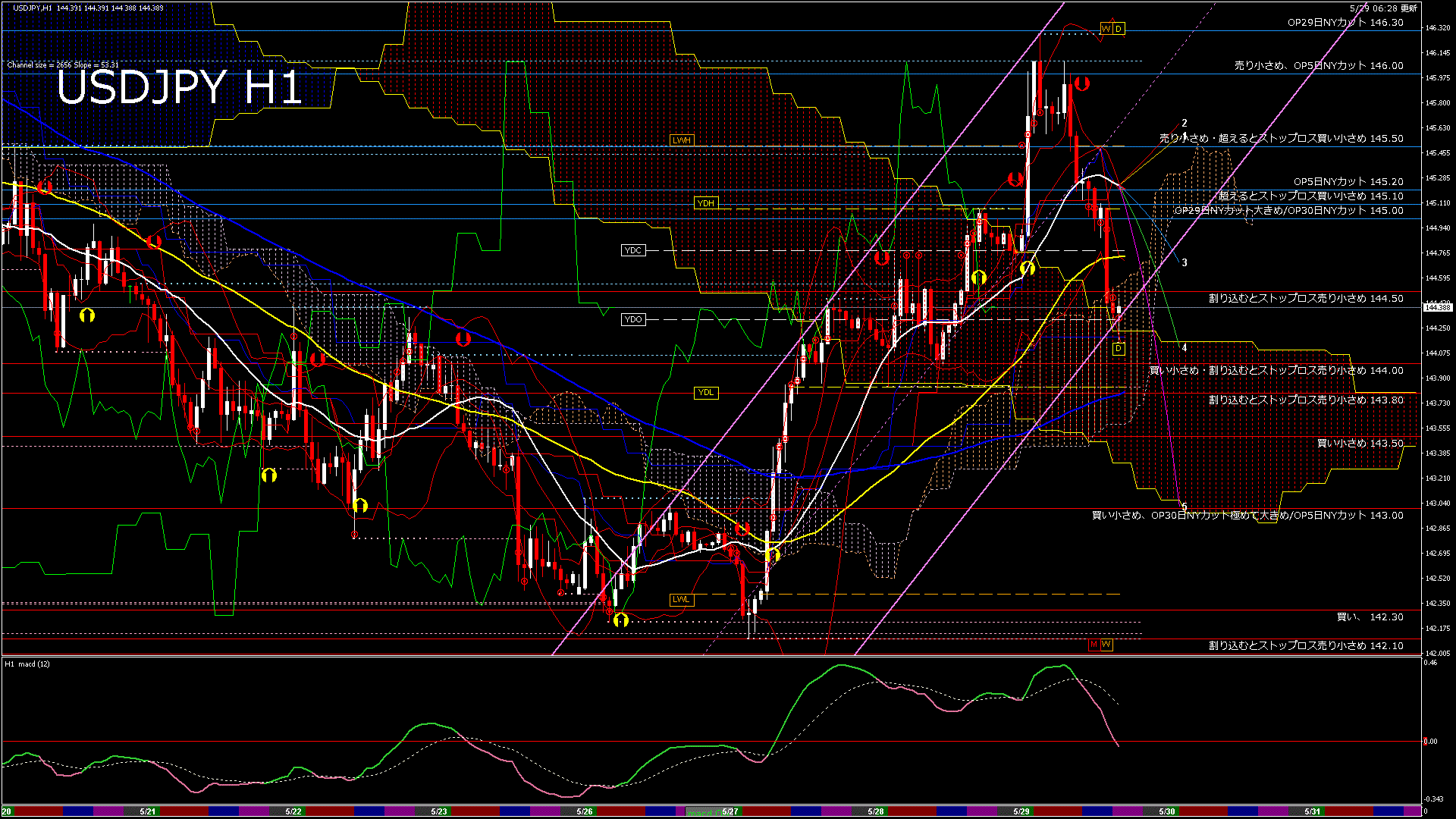1456x819 pixels.
Task: Click the 5/31 date marker on timeline
Action: pyautogui.click(x=1312, y=811)
